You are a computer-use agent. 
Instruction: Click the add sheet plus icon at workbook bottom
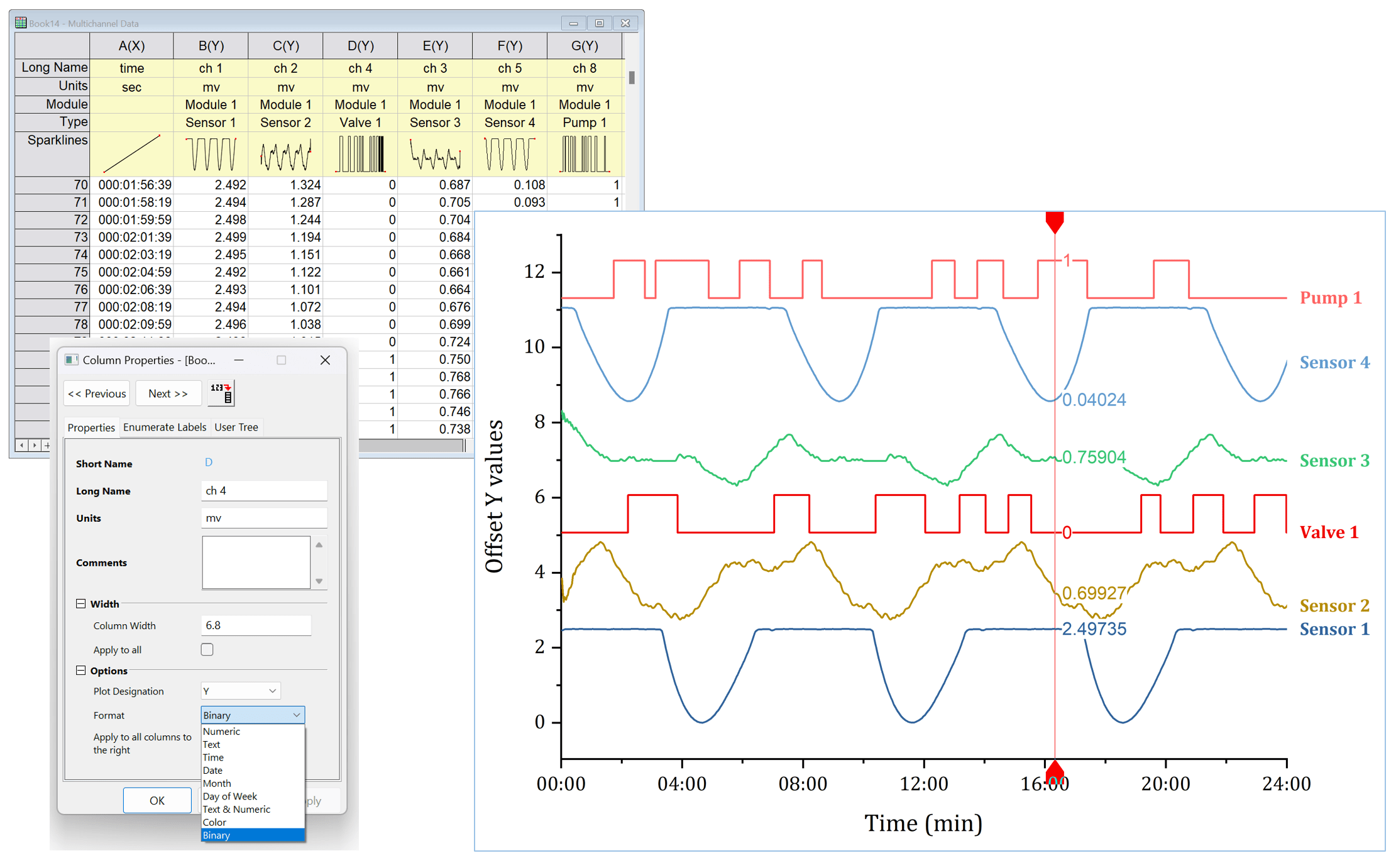coord(47,445)
